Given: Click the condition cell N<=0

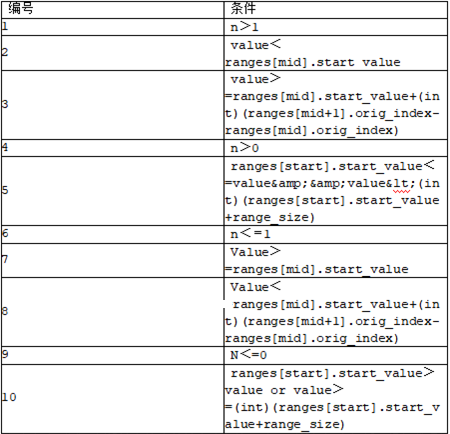Looking at the screenshot, I should pyautogui.click(x=336, y=355).
